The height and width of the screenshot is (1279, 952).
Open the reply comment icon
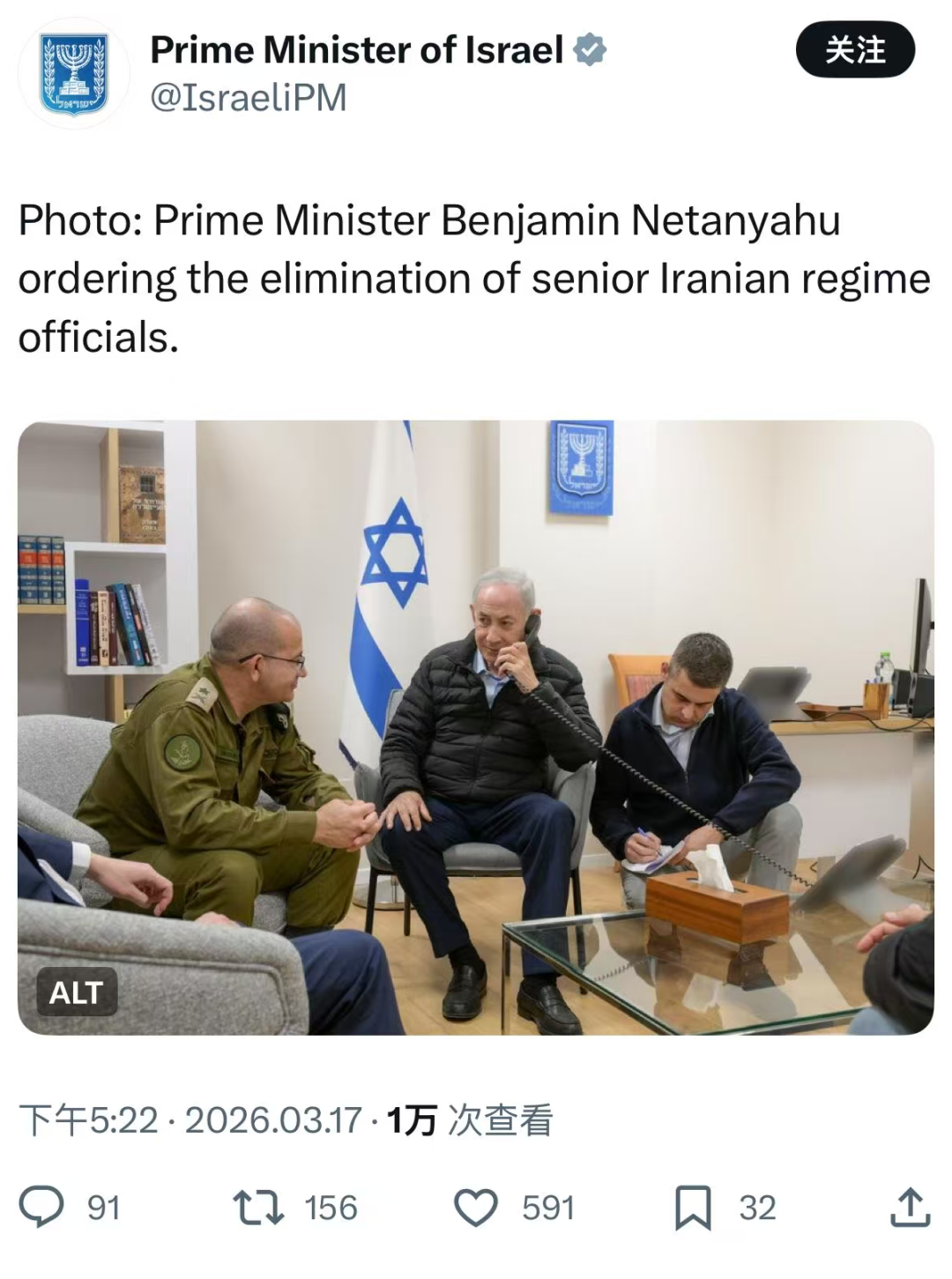(41, 1208)
